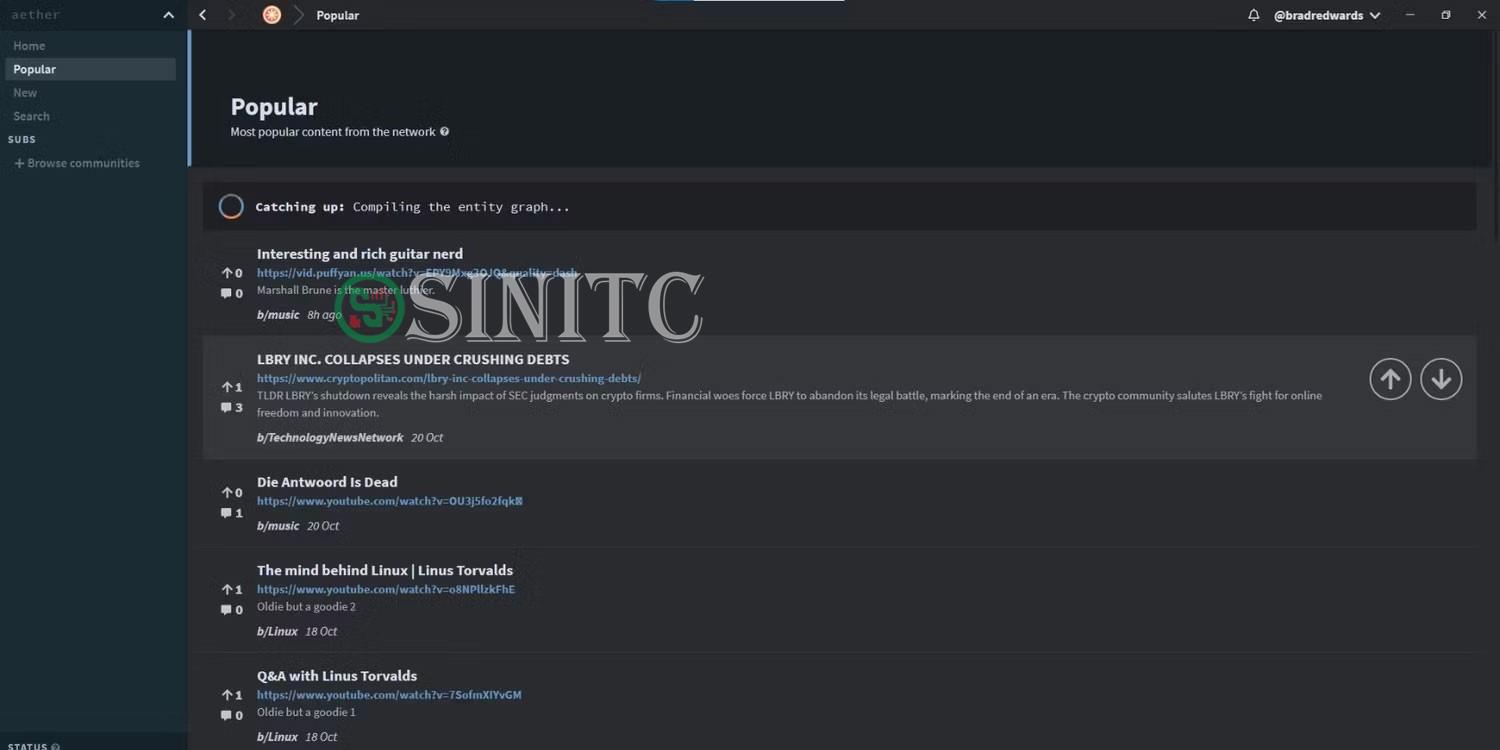
Task: Click the 'Oldie but a goodie 1' text
Action: click(x=306, y=713)
